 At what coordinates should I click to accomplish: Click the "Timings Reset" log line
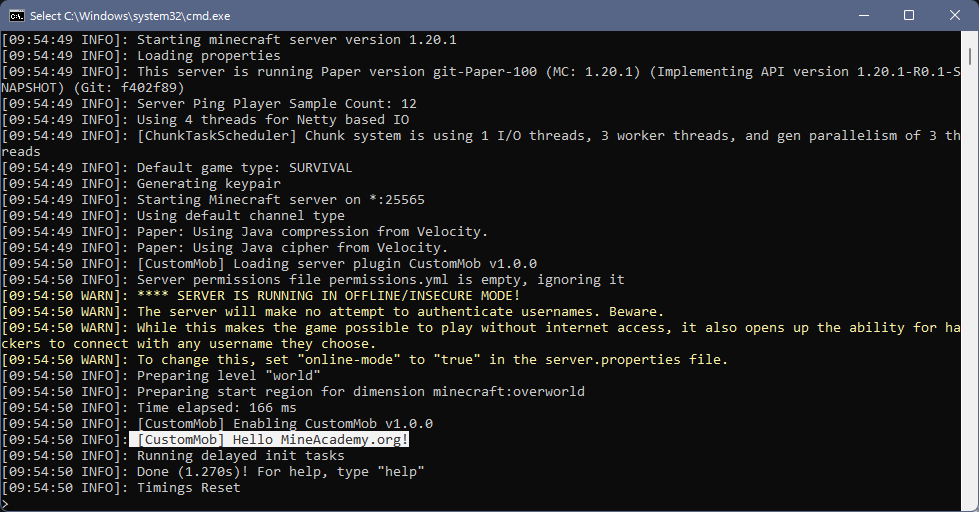(x=188, y=488)
